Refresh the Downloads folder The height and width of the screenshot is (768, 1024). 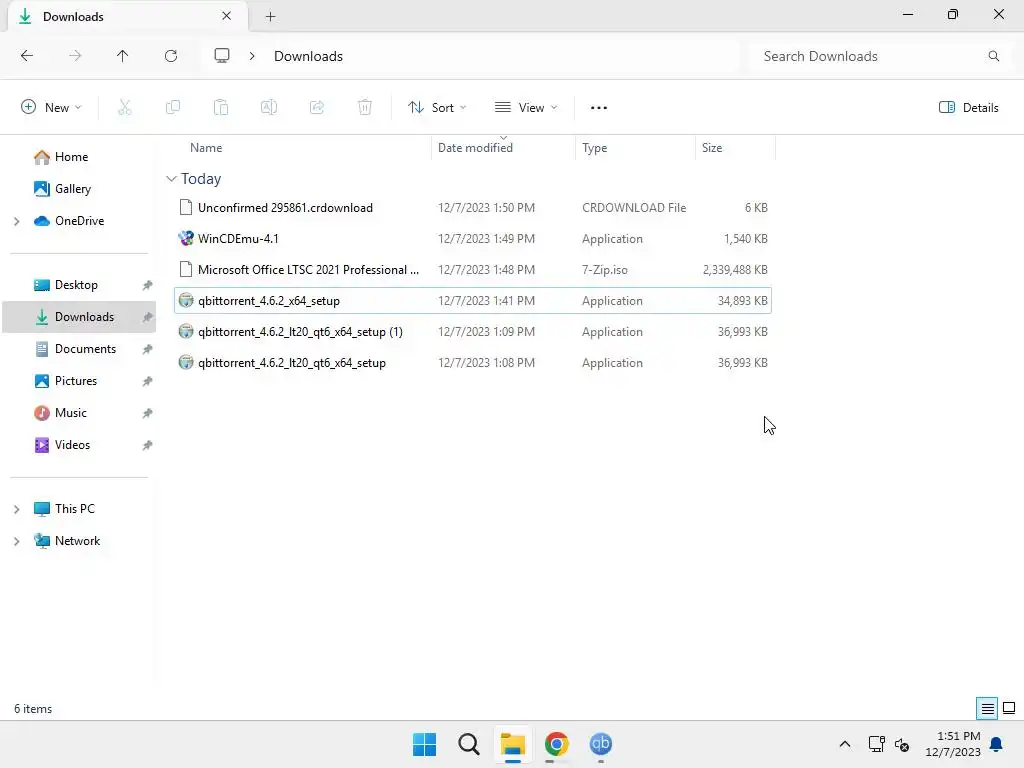171,56
